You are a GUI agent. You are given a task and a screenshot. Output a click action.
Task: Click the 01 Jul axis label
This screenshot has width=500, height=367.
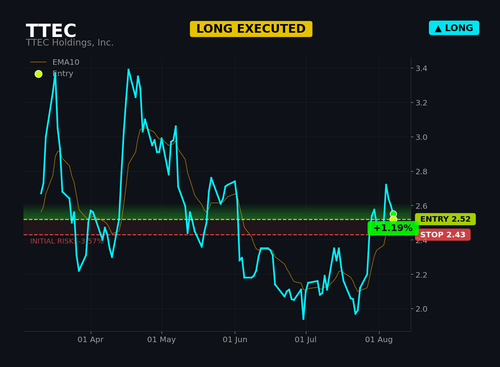(306, 340)
